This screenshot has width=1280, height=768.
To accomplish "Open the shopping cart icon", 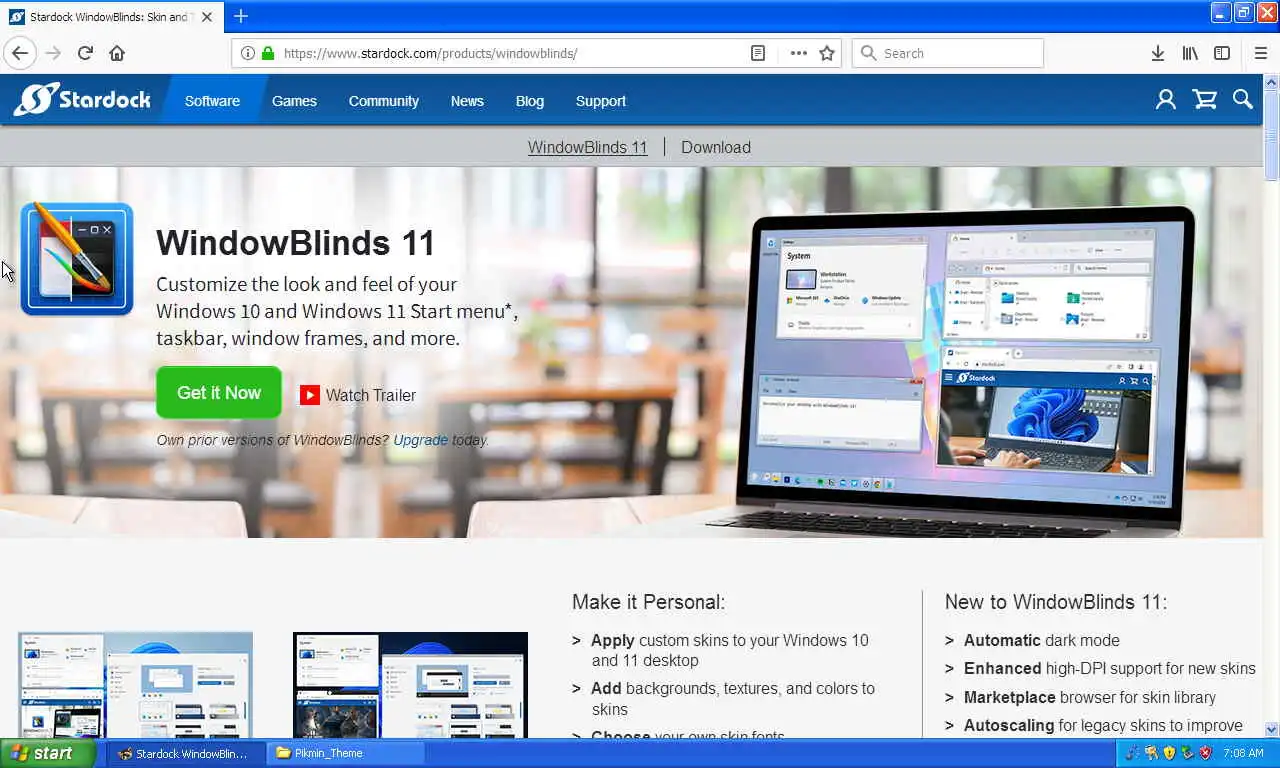I will 1205,99.
